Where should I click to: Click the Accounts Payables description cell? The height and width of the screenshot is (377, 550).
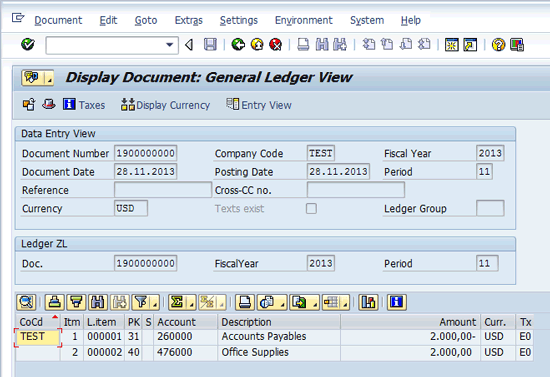coord(279,337)
